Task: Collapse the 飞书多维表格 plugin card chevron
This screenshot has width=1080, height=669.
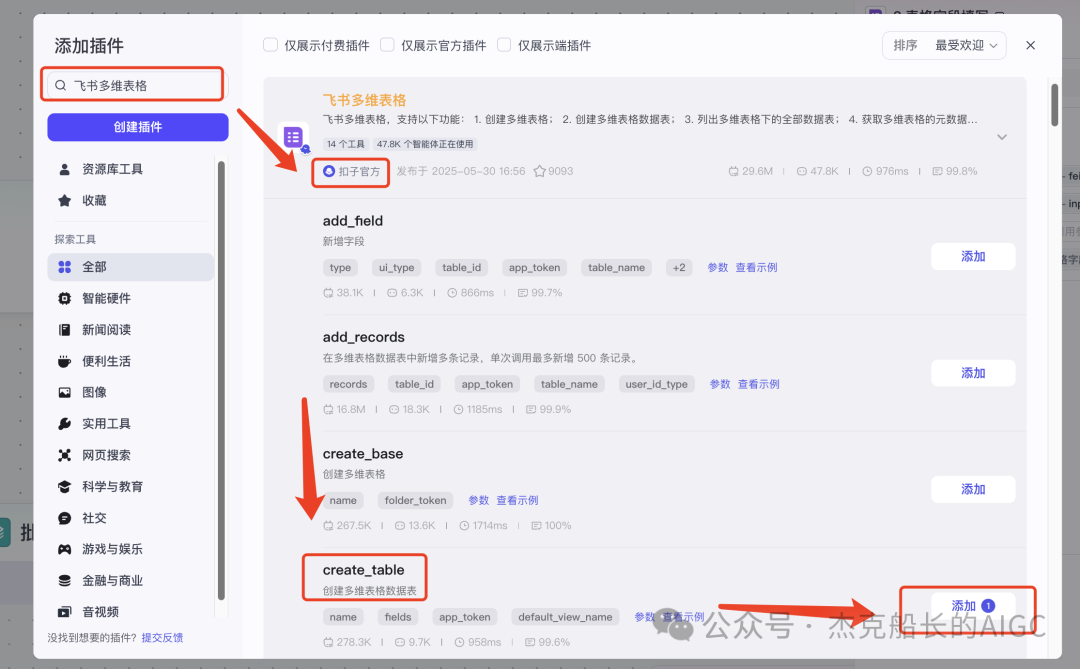Action: pyautogui.click(x=1002, y=137)
